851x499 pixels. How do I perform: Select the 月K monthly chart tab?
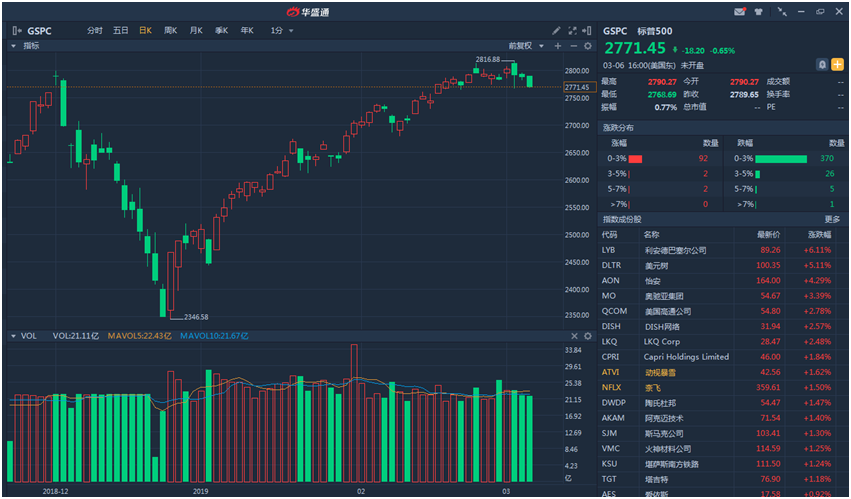pos(196,31)
